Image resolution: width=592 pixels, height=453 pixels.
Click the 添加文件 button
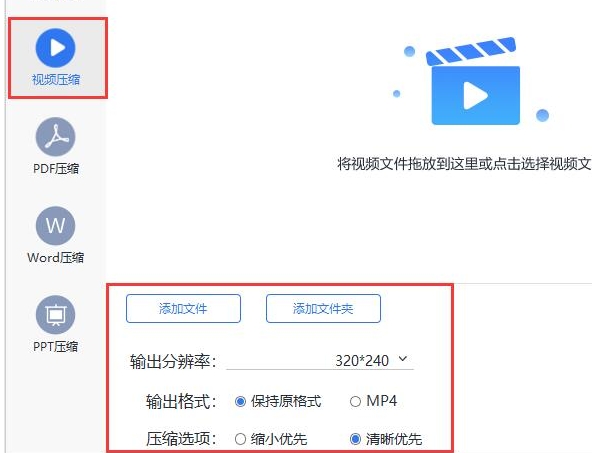183,309
